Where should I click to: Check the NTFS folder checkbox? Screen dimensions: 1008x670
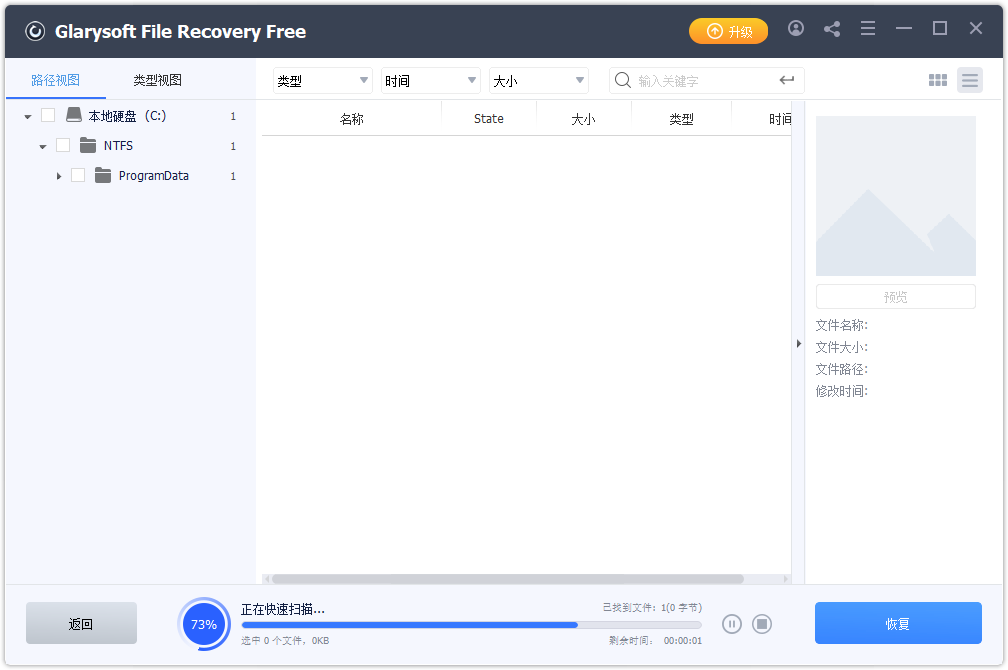point(62,145)
